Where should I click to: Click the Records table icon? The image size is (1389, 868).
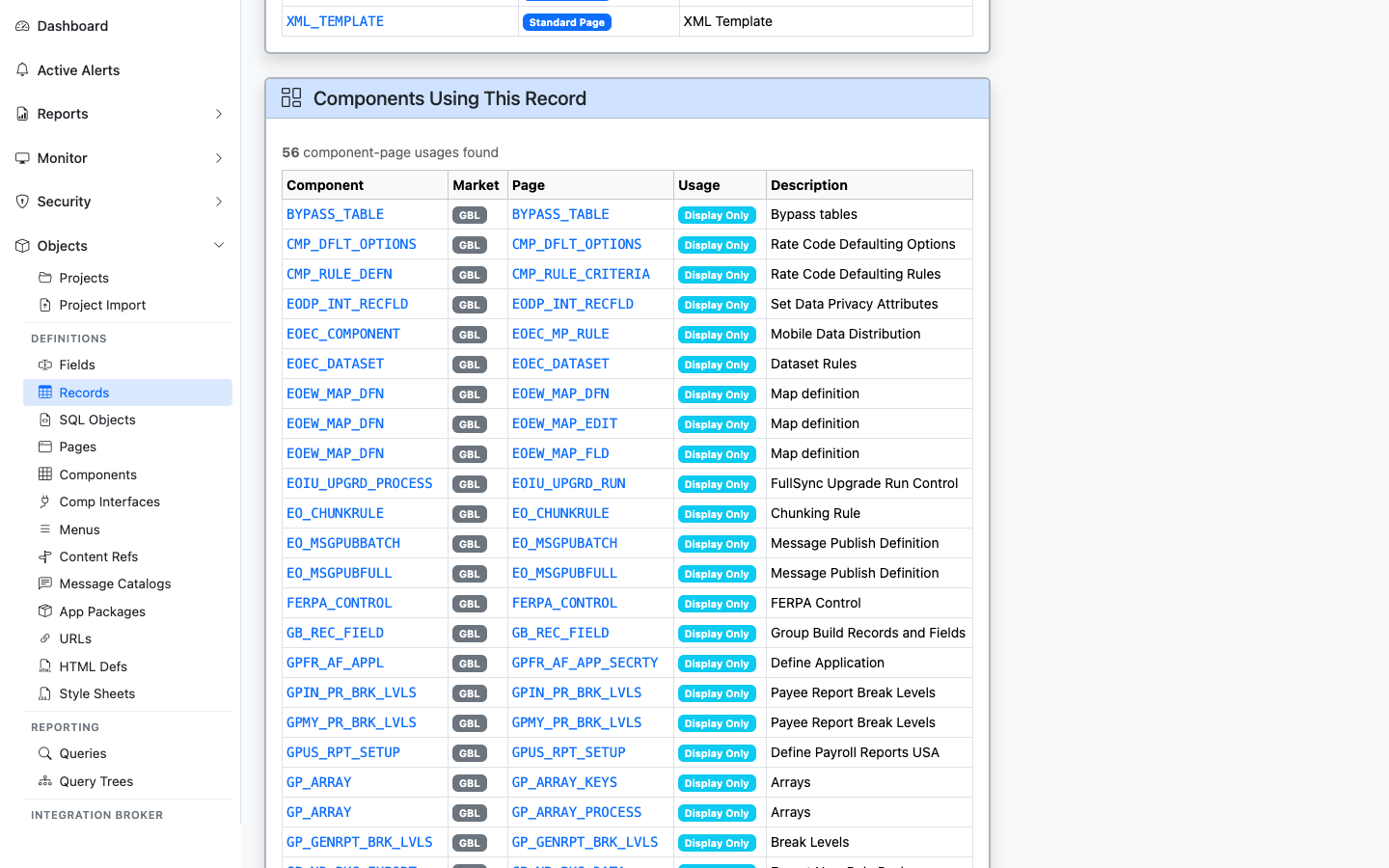pos(45,393)
